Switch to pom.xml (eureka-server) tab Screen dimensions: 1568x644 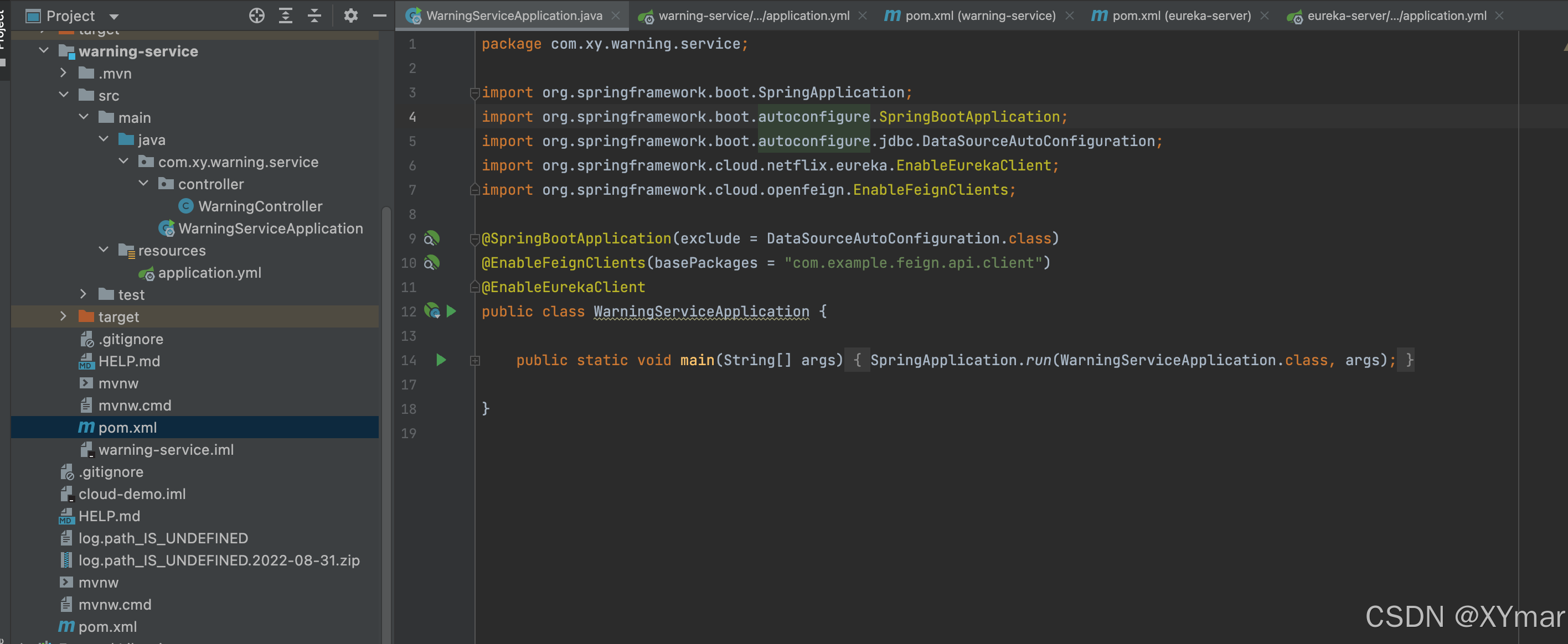coord(1180,16)
